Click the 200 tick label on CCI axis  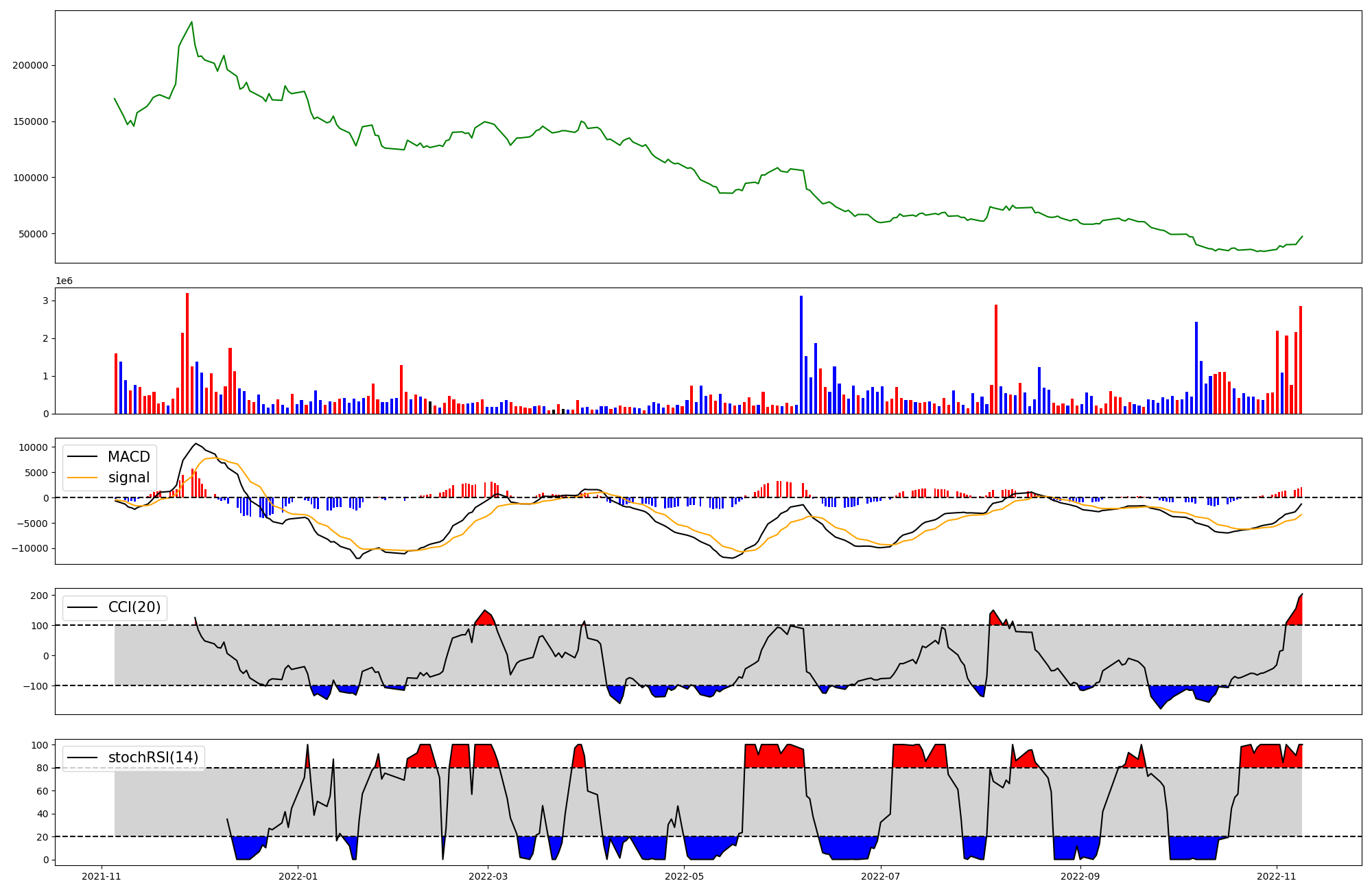40,596
